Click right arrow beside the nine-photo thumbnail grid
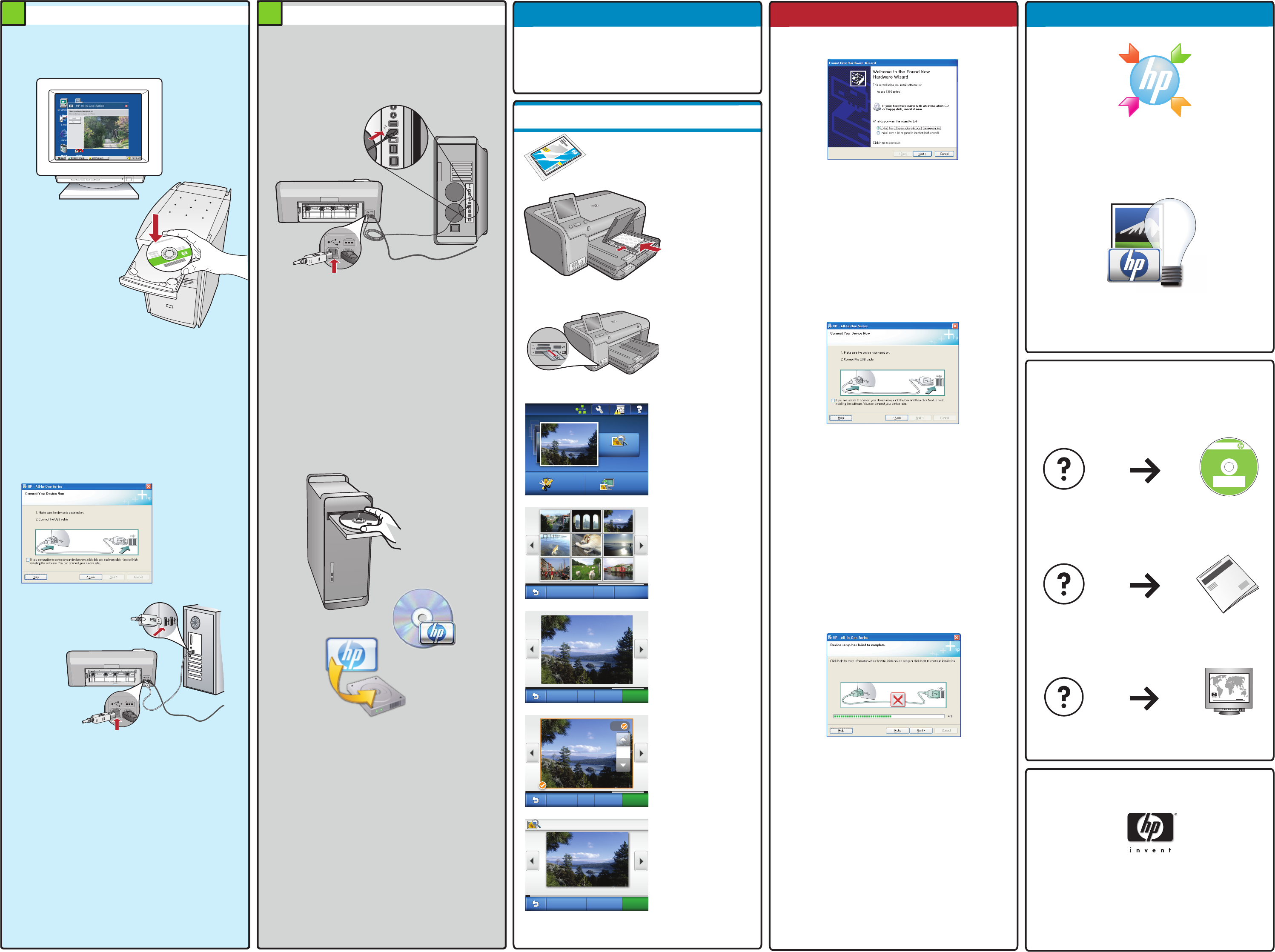The height and width of the screenshot is (952, 1275). click(x=641, y=545)
